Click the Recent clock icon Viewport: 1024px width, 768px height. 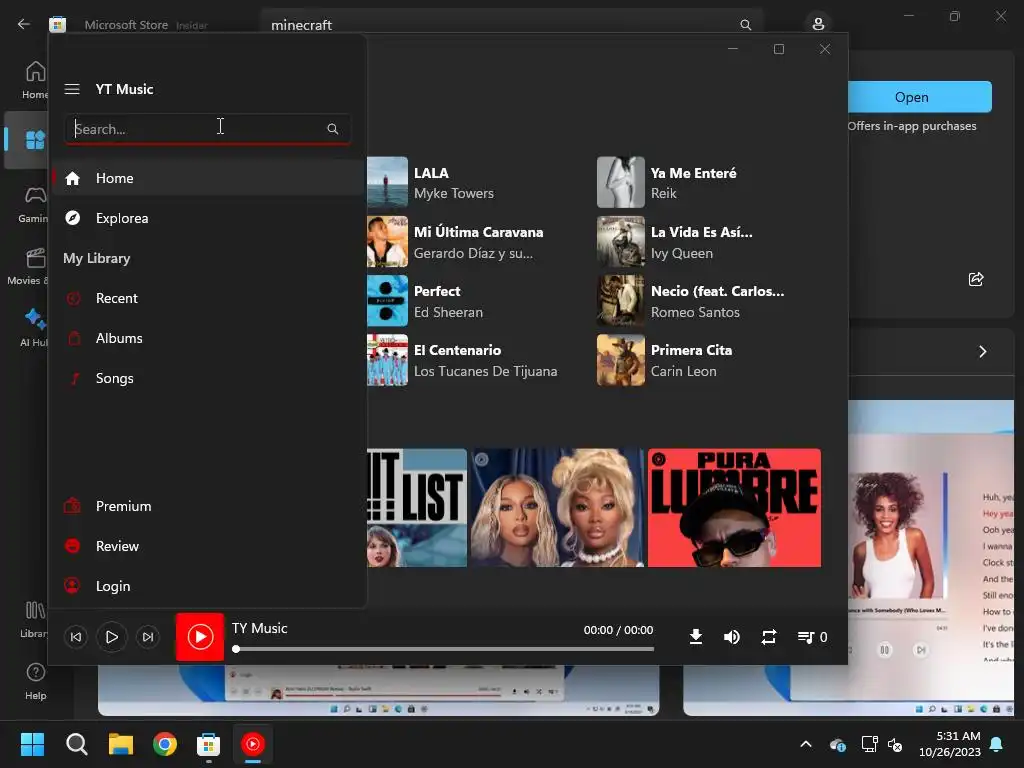click(73, 298)
